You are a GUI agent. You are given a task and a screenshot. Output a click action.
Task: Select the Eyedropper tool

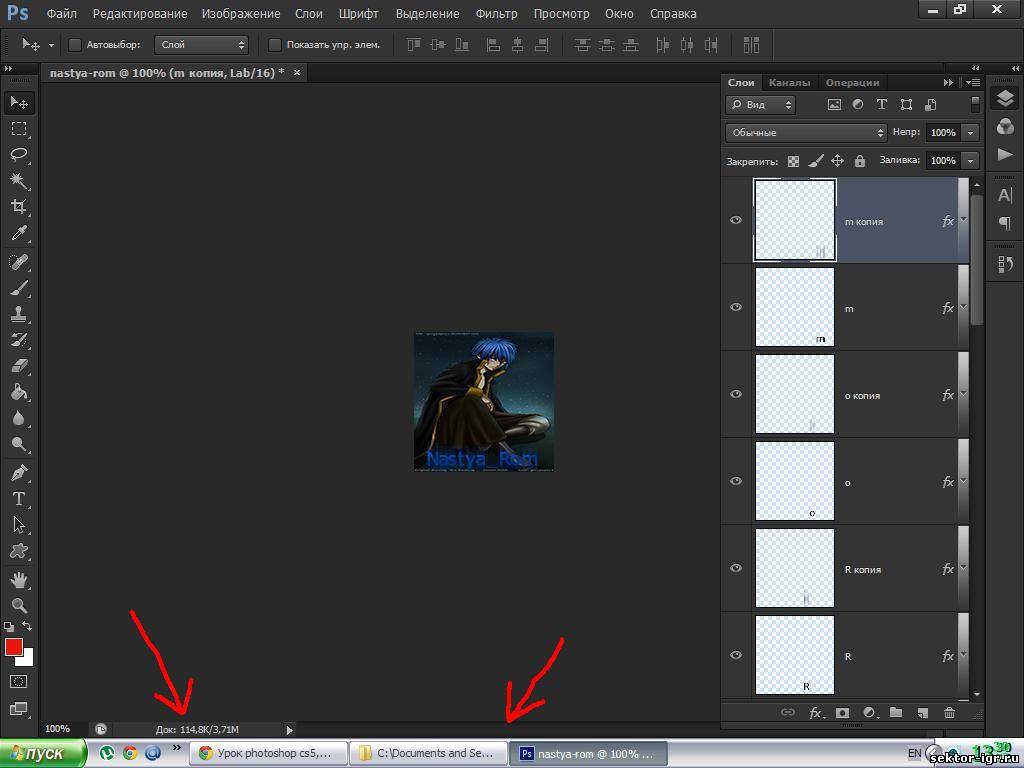[x=19, y=233]
